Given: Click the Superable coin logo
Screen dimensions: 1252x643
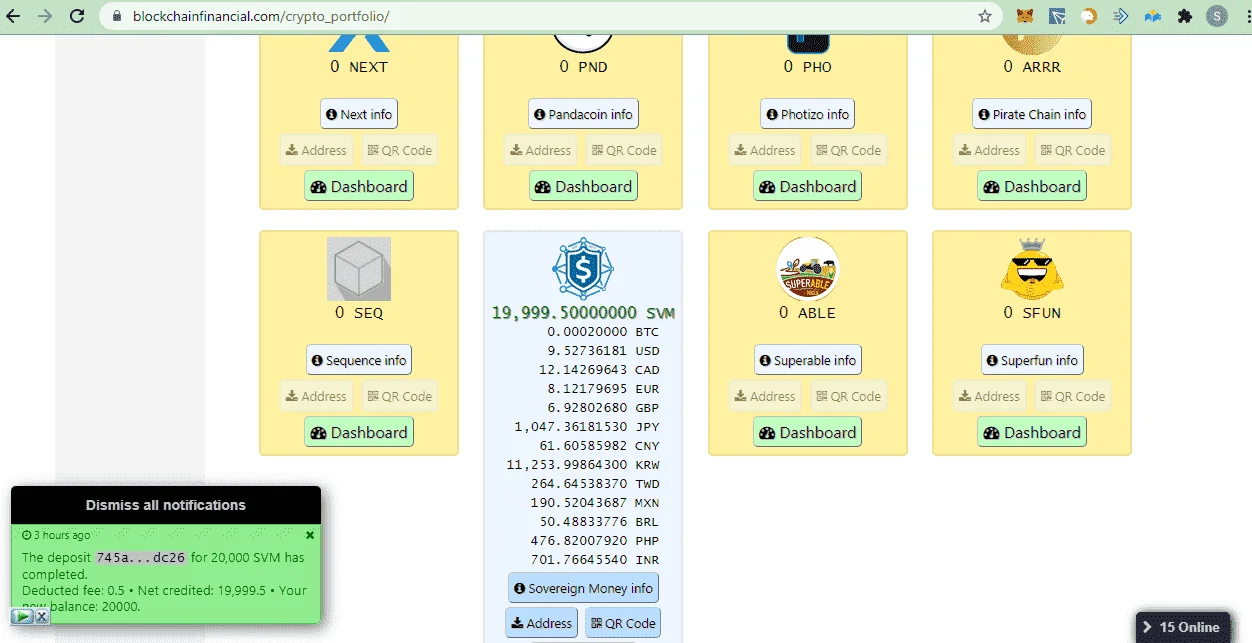Looking at the screenshot, I should (x=807, y=269).
